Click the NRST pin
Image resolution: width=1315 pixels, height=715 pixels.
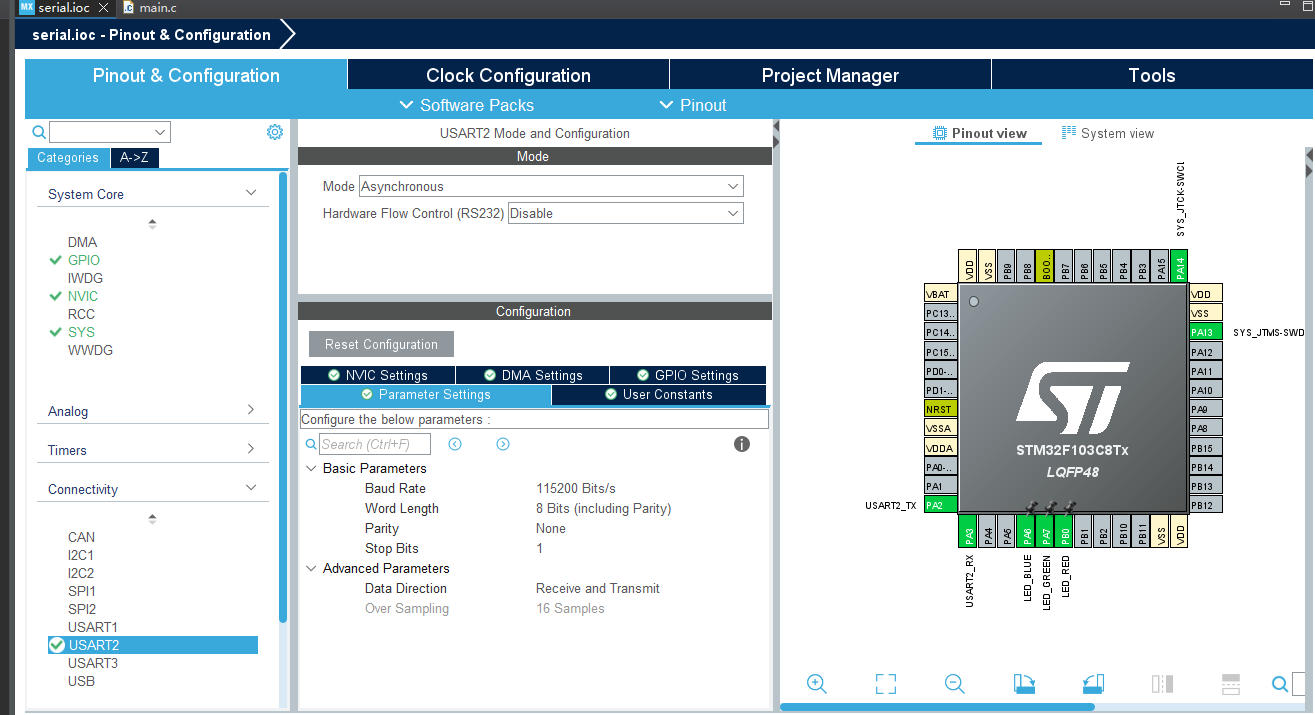(x=941, y=409)
